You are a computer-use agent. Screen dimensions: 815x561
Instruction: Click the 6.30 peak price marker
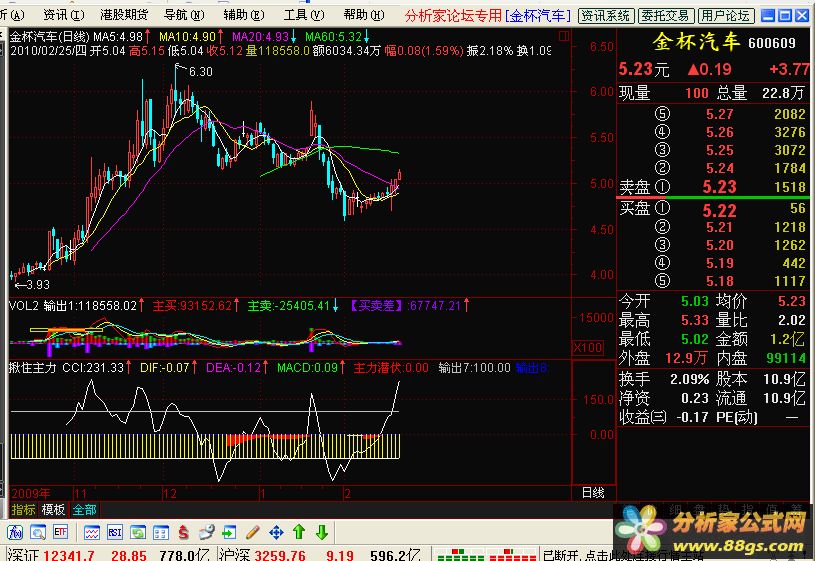(x=201, y=72)
